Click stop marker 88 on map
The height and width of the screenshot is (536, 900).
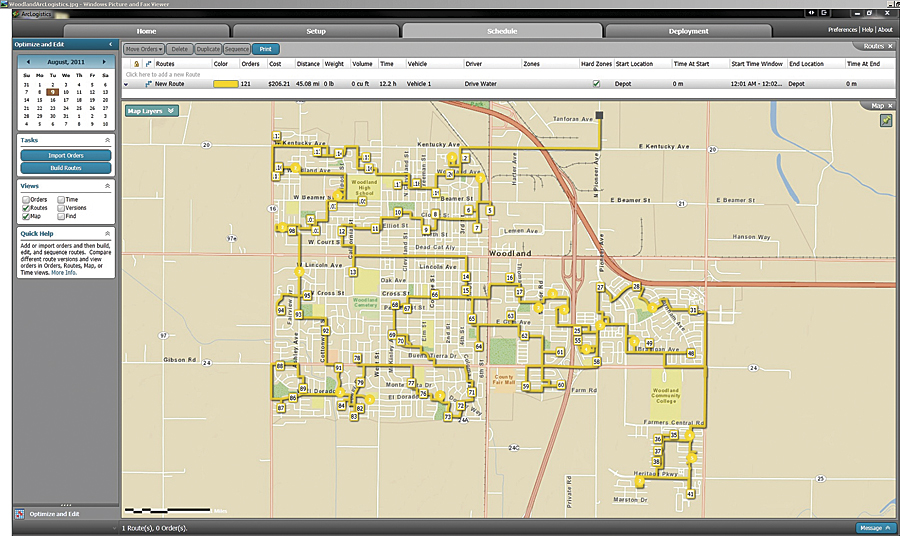point(280,366)
